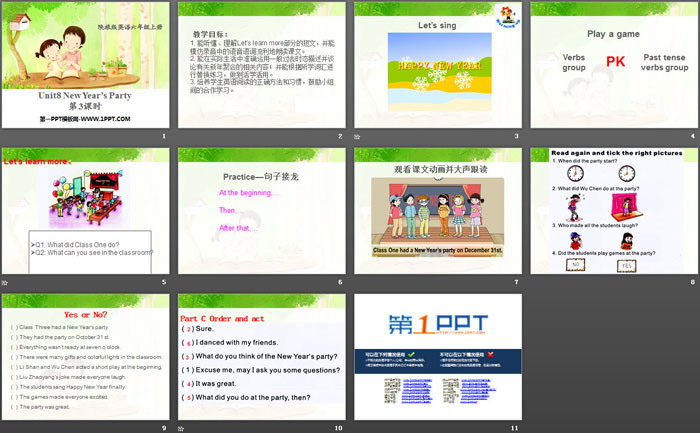Click 'Verbs group' text on slide 4
The image size is (700, 433).
[x=574, y=62]
